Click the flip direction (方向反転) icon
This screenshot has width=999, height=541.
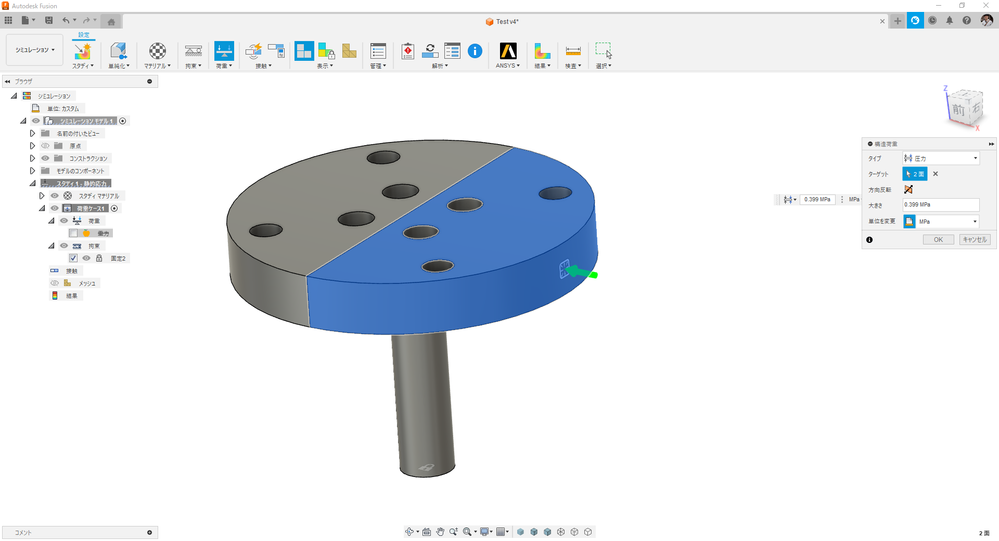(908, 189)
